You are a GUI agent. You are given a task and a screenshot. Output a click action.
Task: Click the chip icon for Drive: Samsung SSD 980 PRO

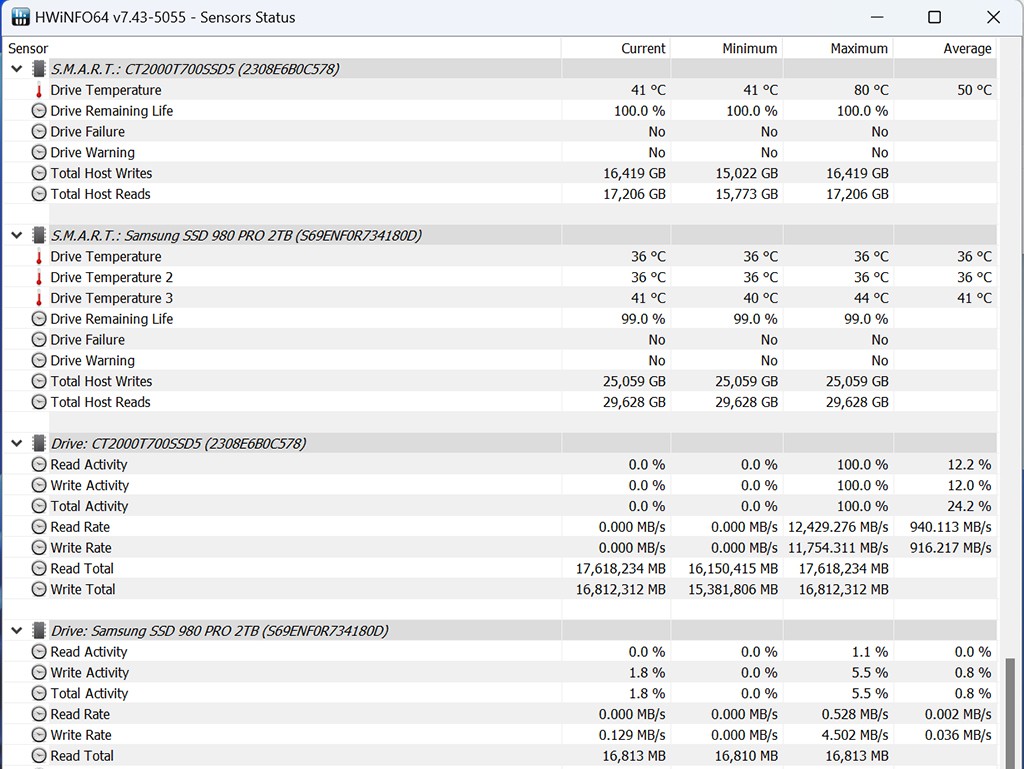[39, 631]
